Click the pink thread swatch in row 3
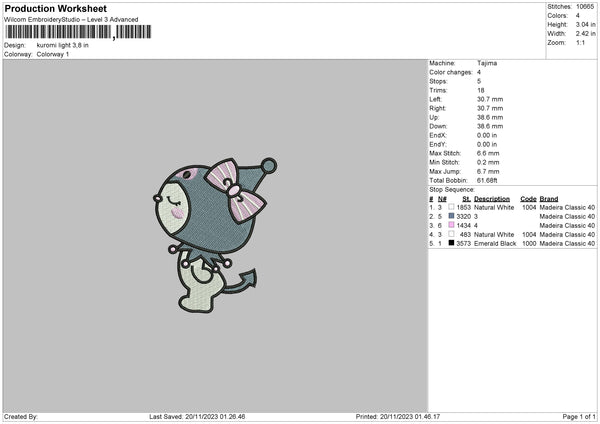Image resolution: width=600 pixels, height=424 pixels. point(451,225)
